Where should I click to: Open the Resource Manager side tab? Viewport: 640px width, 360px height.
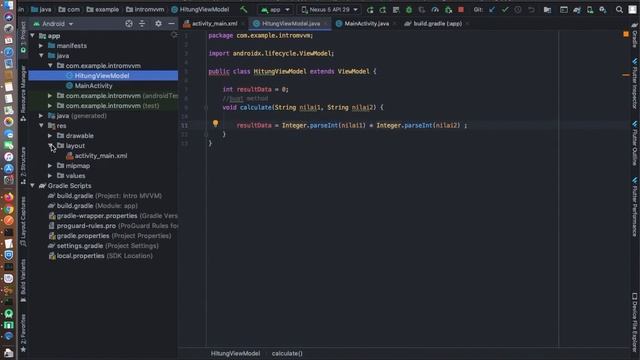point(23,93)
